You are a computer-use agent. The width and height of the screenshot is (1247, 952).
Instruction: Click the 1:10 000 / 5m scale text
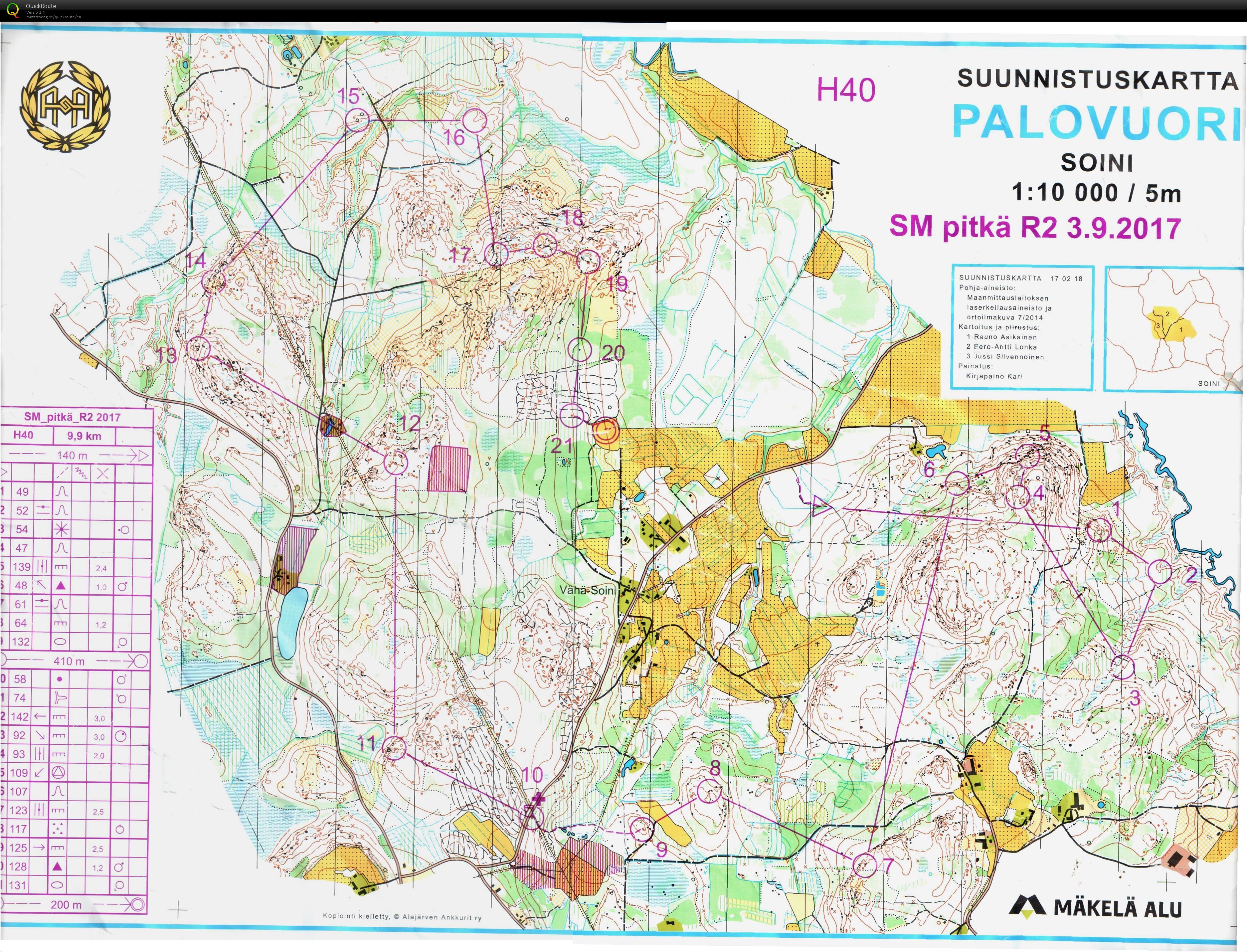pyautogui.click(x=1096, y=193)
